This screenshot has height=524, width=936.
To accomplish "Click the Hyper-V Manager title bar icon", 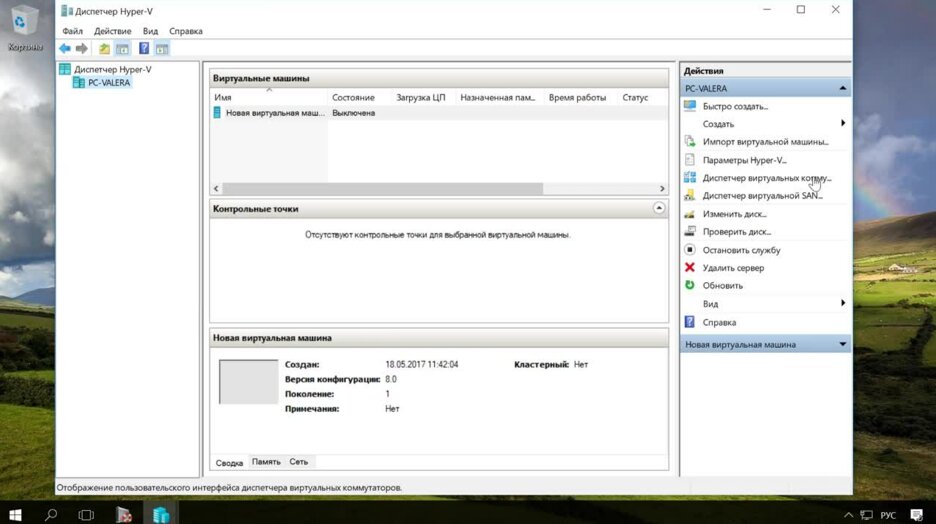I will (x=67, y=11).
